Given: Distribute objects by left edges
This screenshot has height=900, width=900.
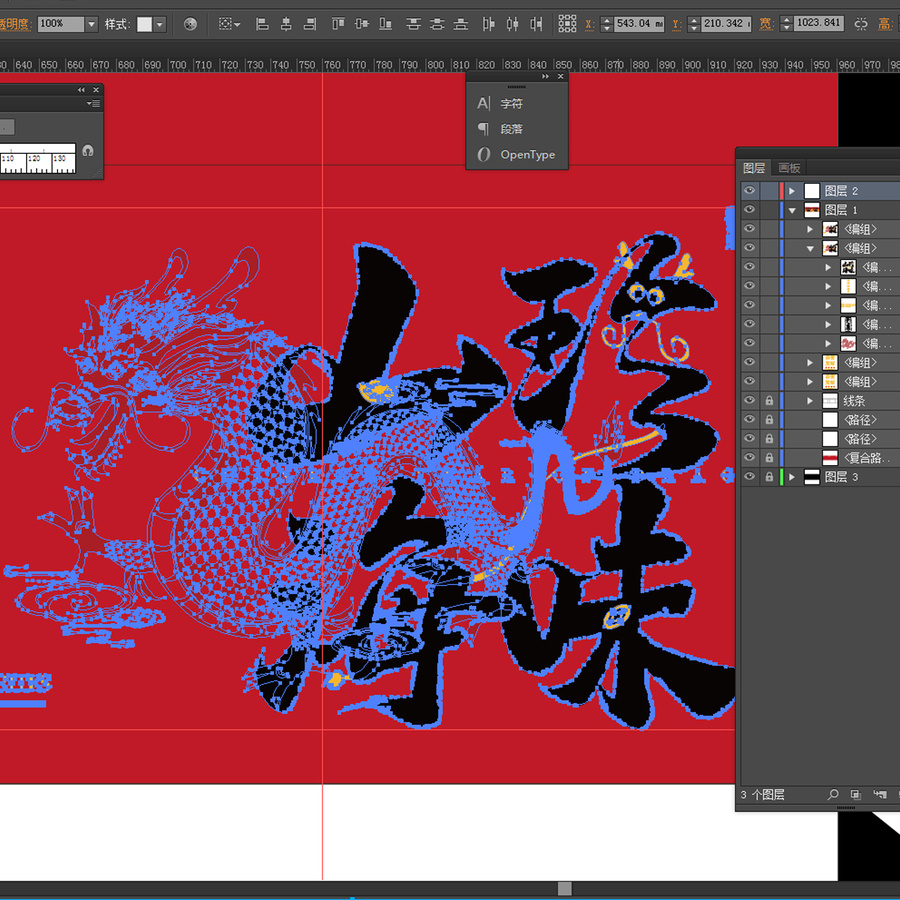Looking at the screenshot, I should point(488,24).
